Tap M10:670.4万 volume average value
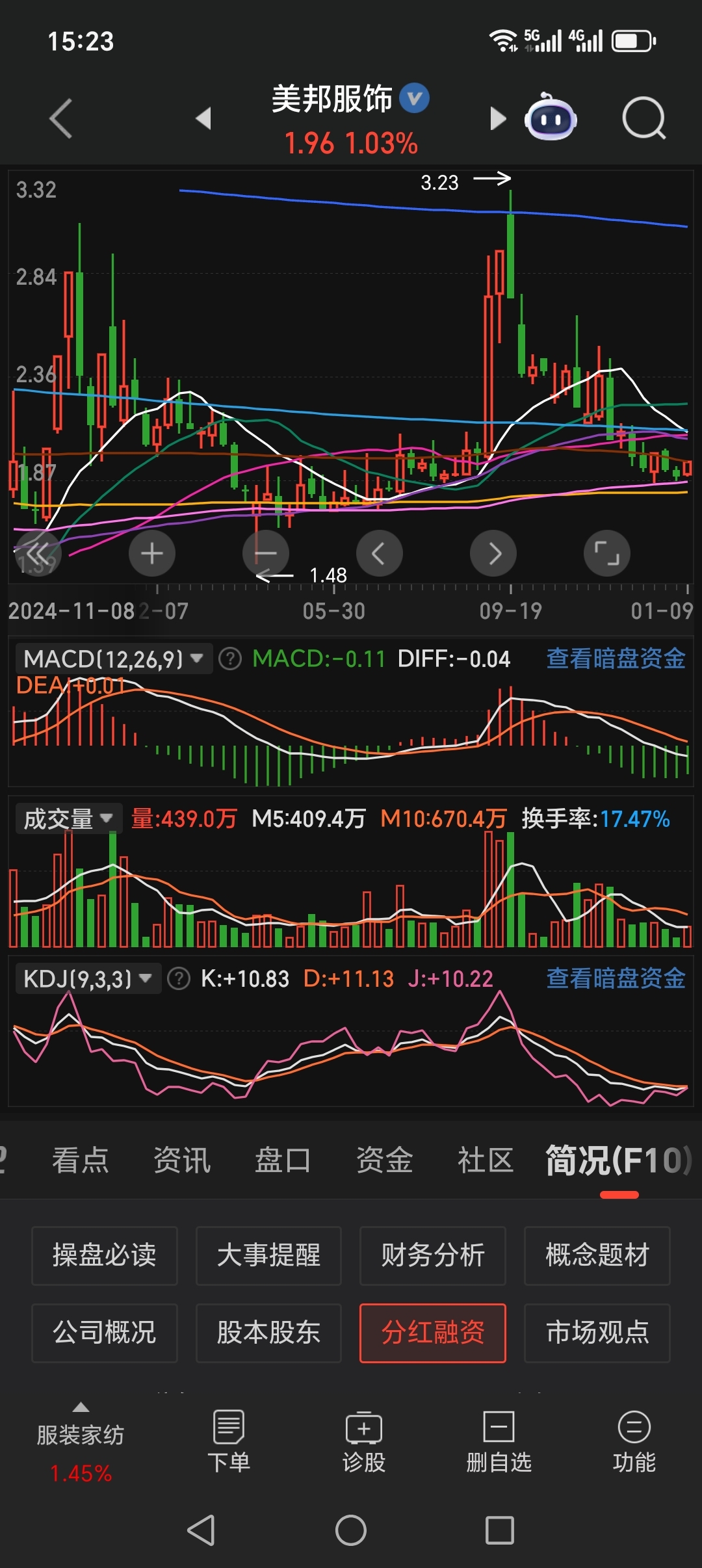702x1568 pixels. [443, 818]
